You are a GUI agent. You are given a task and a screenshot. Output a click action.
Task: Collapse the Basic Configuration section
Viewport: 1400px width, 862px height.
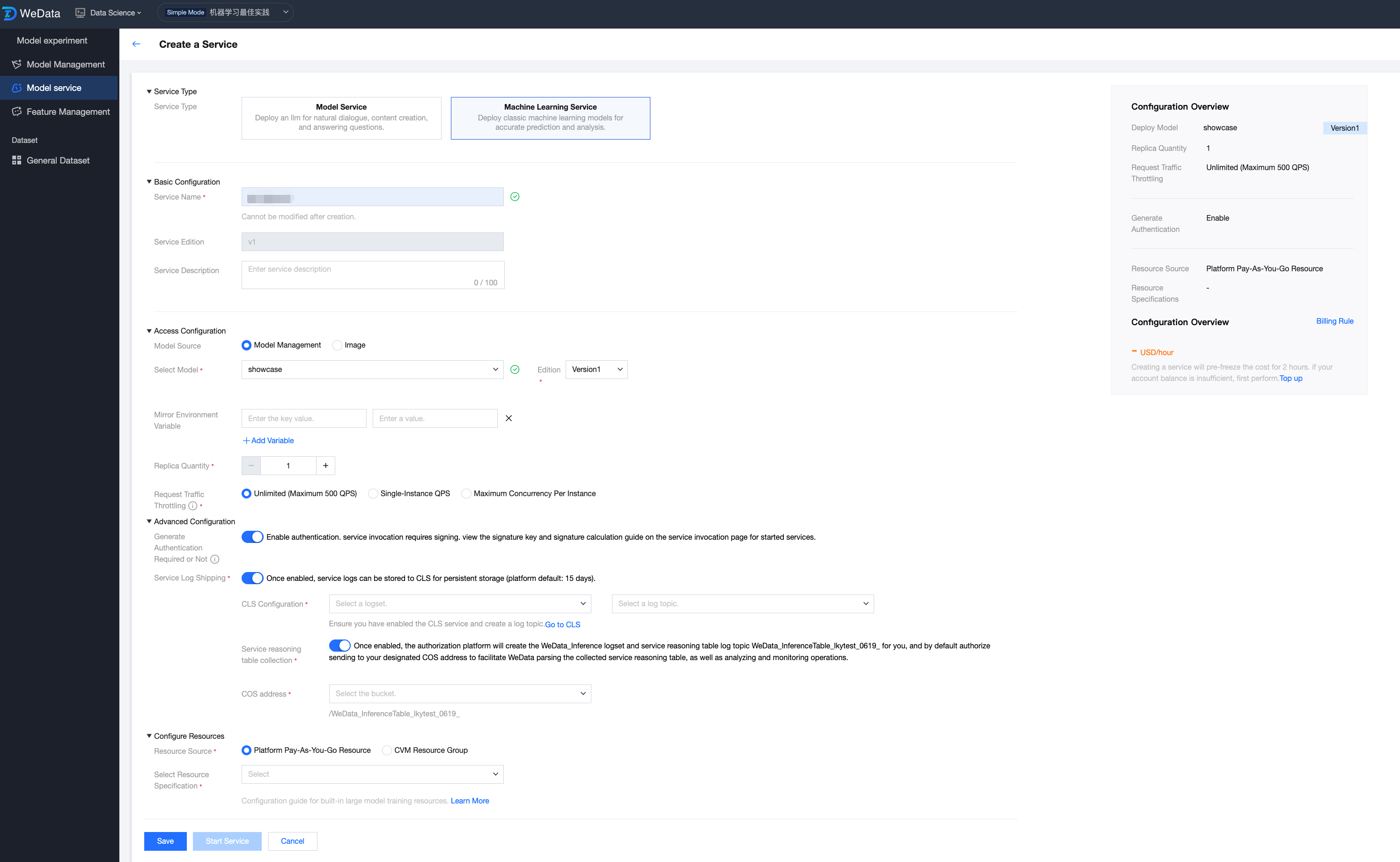click(149, 182)
